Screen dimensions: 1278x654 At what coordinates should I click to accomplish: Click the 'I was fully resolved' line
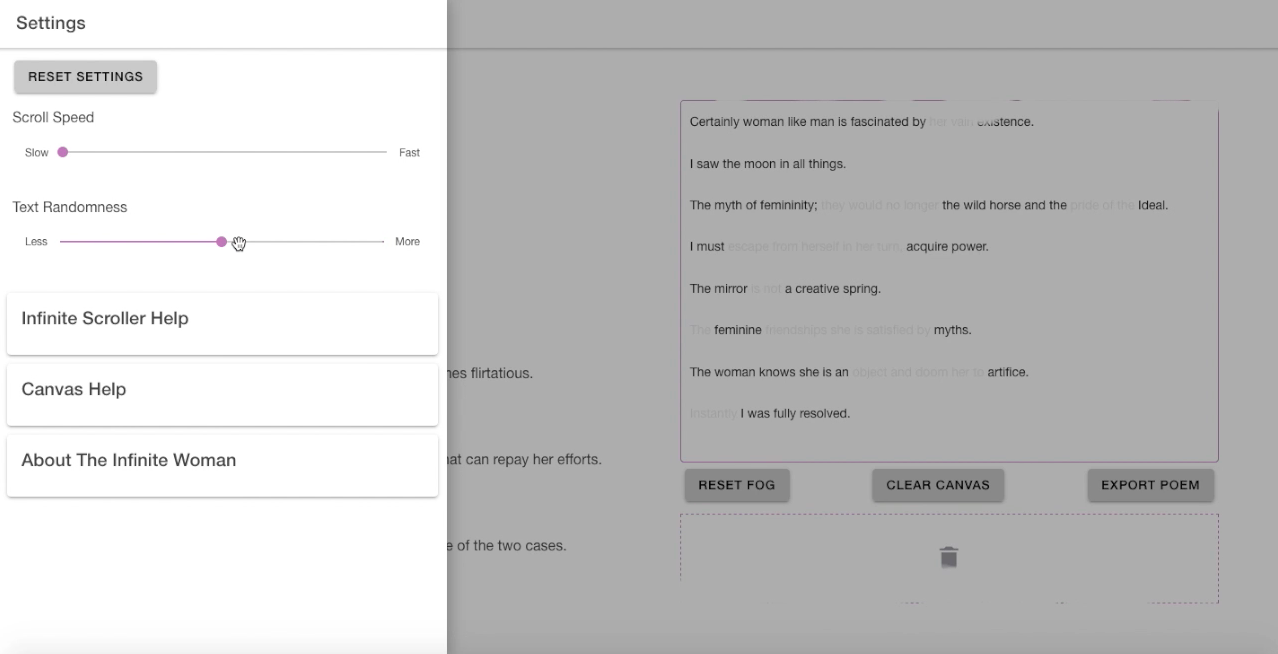pyautogui.click(x=794, y=413)
